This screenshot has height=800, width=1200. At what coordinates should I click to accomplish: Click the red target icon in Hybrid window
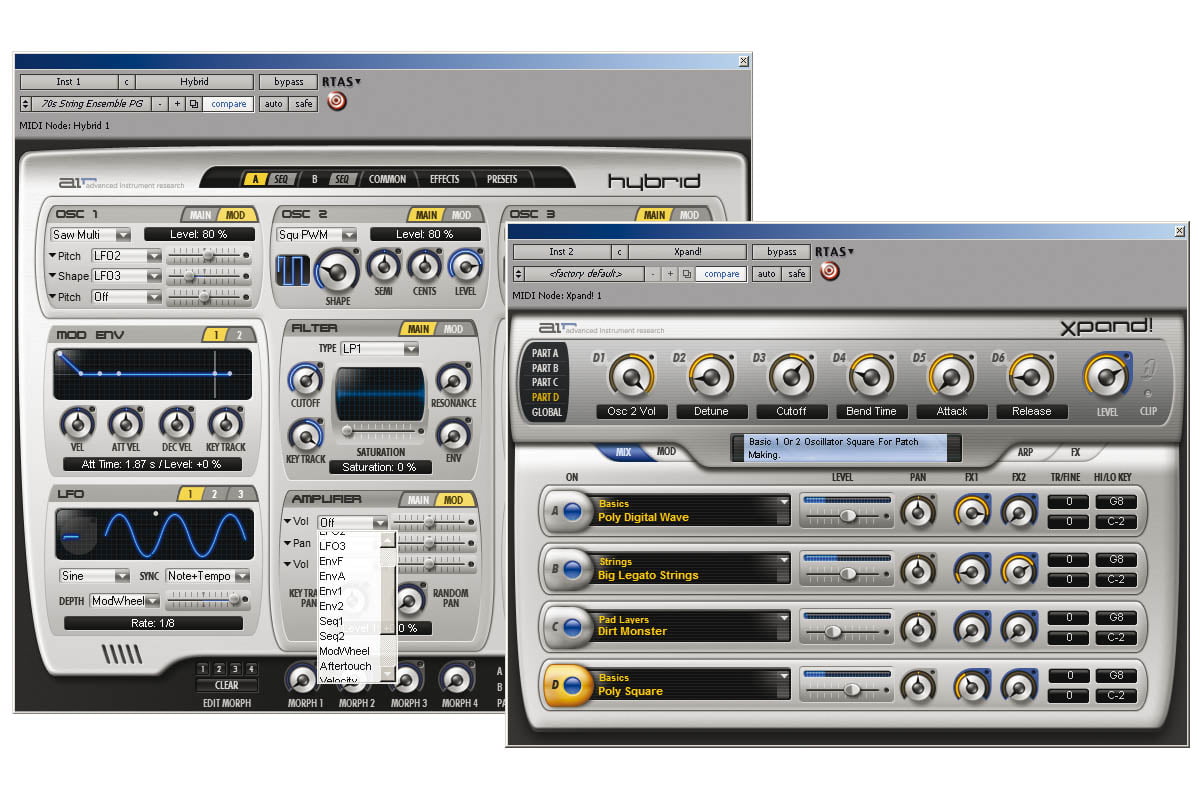[337, 101]
